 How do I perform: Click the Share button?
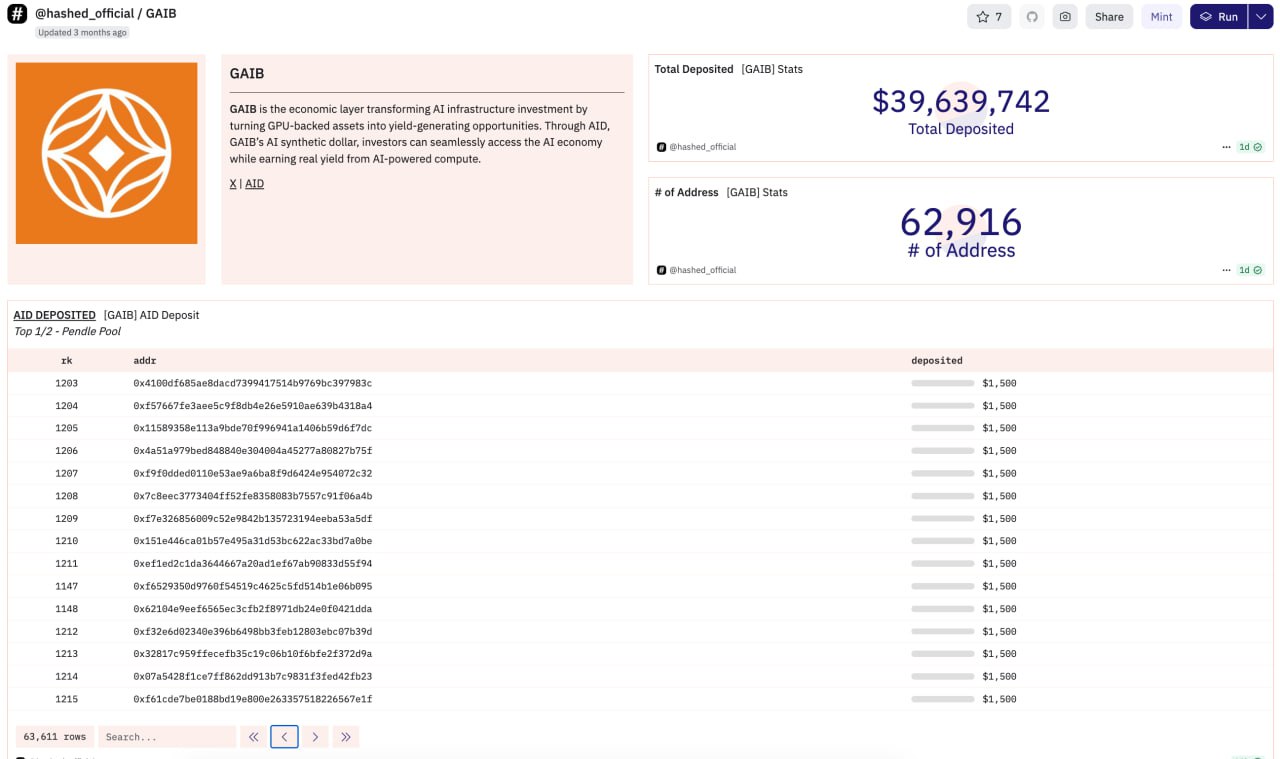(x=1109, y=17)
